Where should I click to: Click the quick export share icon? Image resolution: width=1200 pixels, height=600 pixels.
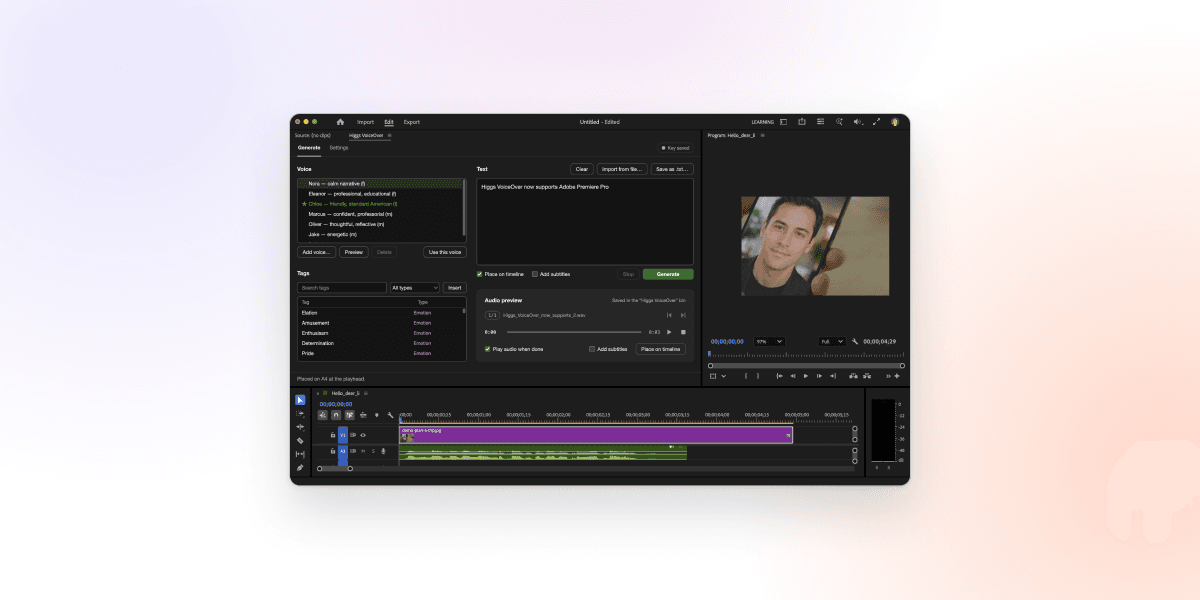click(x=802, y=122)
